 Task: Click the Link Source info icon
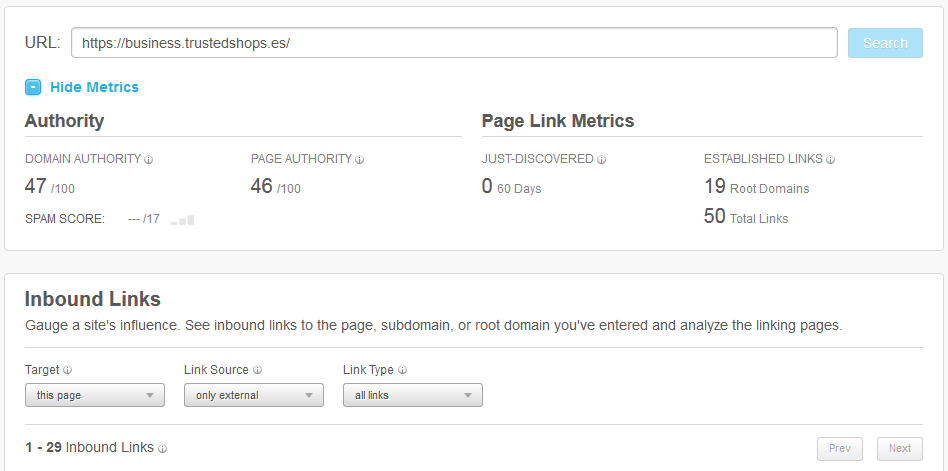[257, 370]
